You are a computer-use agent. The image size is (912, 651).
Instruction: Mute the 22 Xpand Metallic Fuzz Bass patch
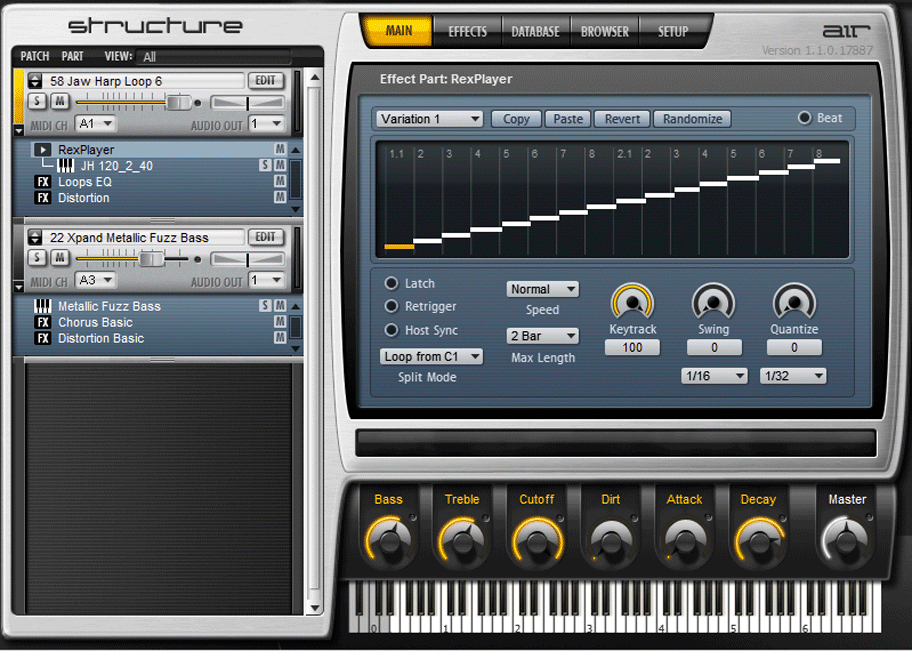[59, 258]
